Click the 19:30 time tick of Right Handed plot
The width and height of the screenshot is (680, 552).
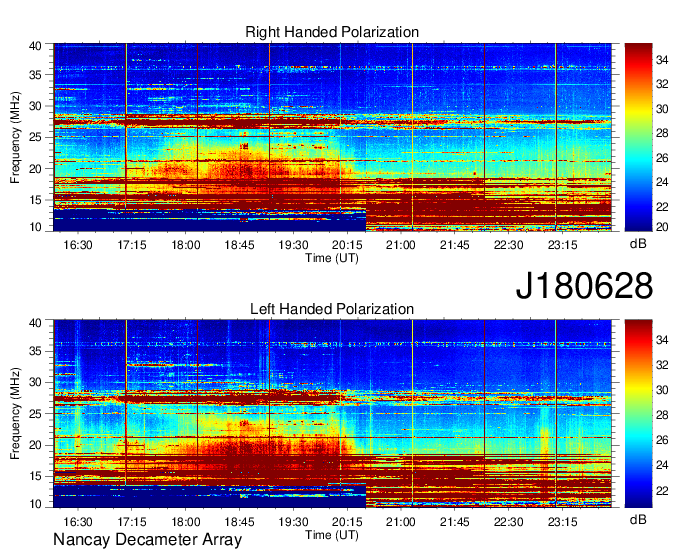(293, 245)
